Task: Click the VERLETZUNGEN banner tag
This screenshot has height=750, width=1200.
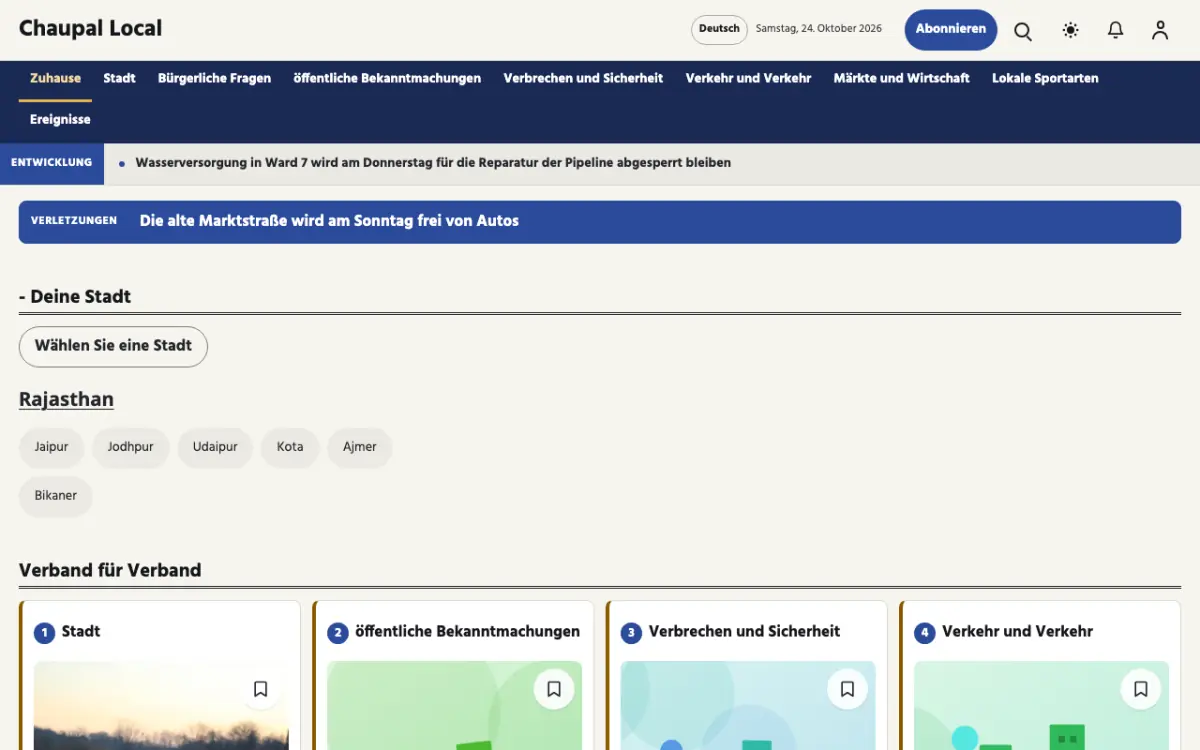Action: point(74,221)
